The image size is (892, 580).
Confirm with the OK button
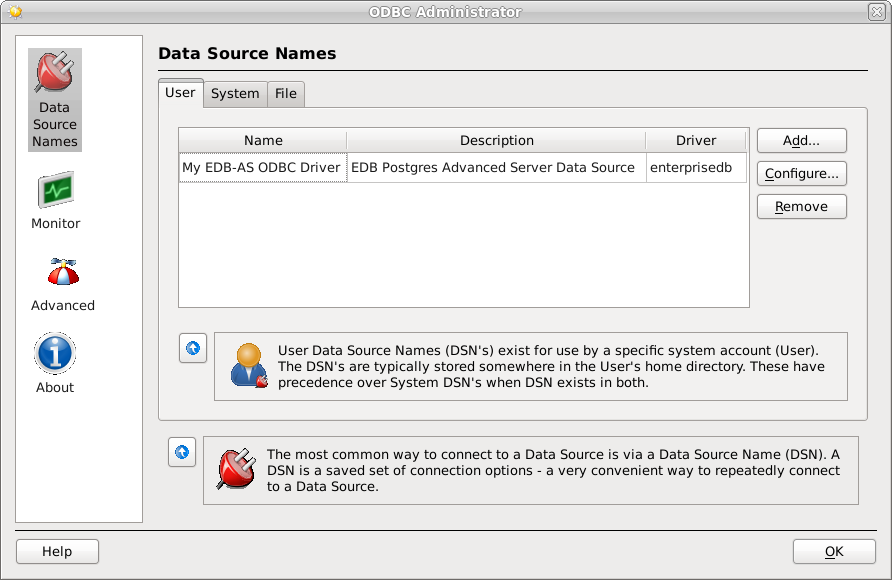(834, 552)
